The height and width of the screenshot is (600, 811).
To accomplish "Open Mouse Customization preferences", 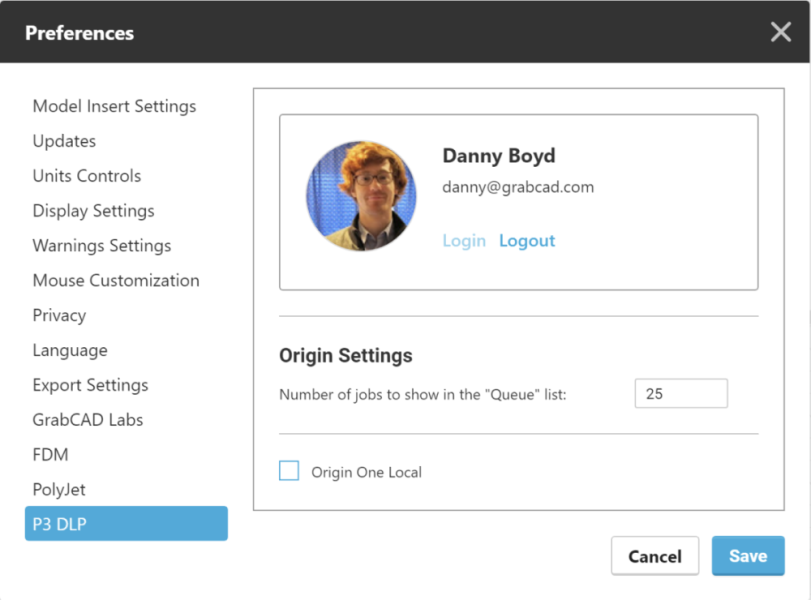I will point(116,280).
